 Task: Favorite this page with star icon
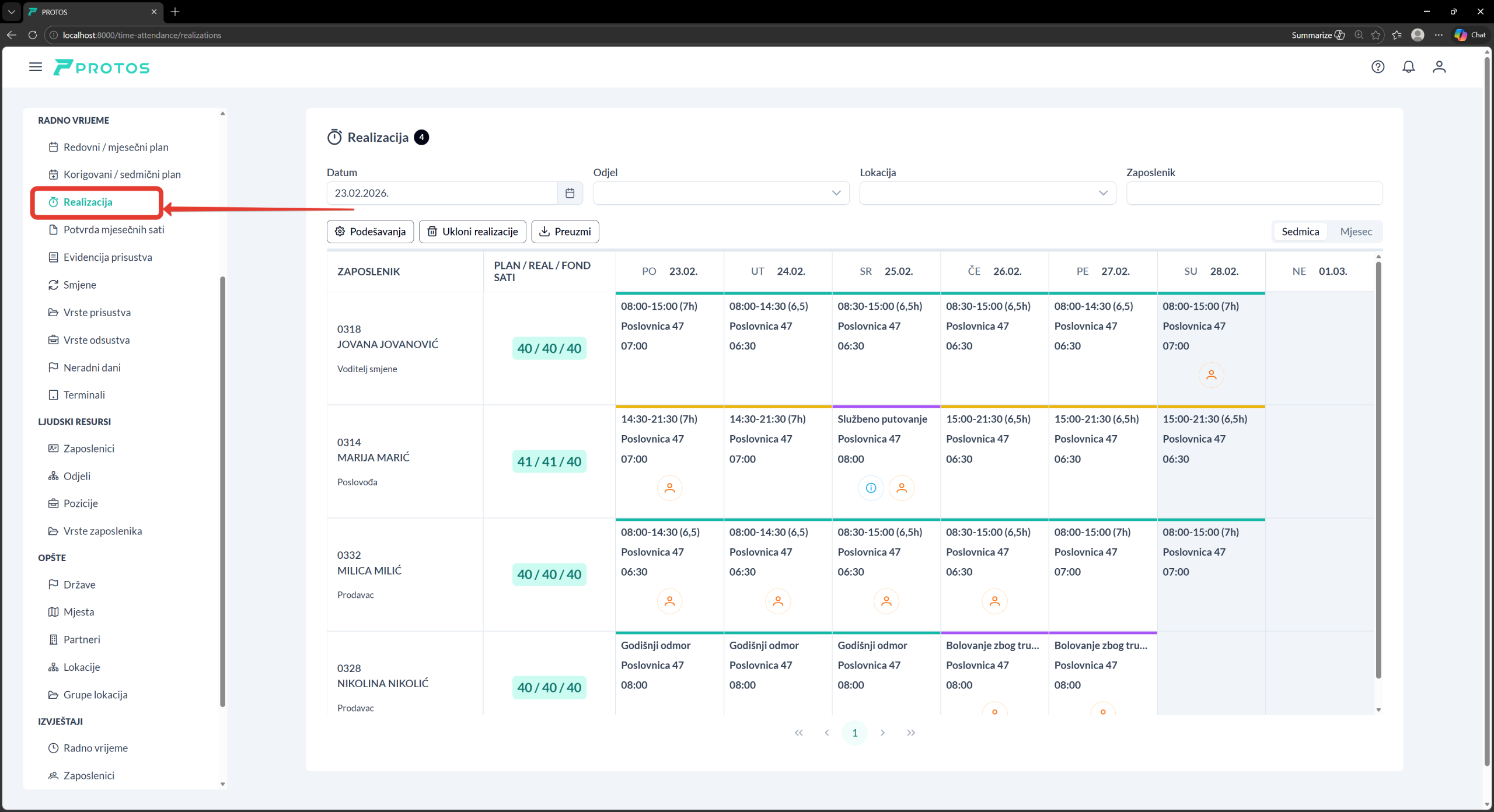pos(1376,35)
